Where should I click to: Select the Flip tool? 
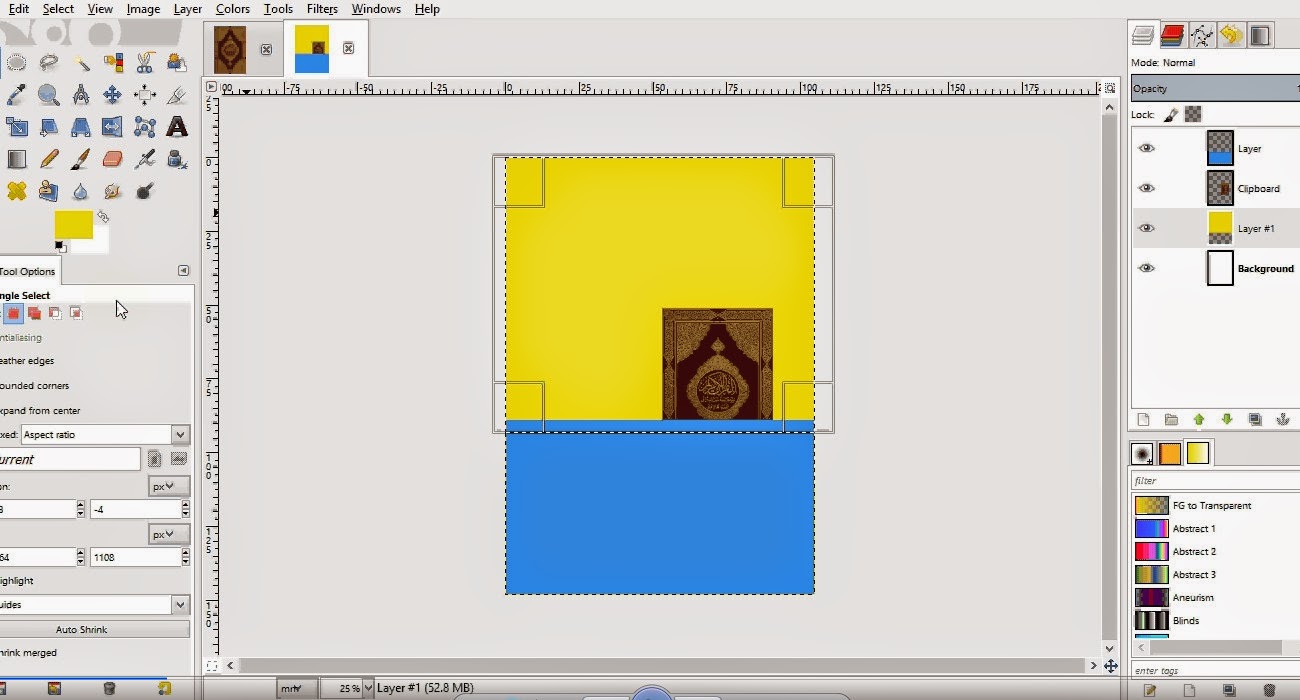[113, 127]
